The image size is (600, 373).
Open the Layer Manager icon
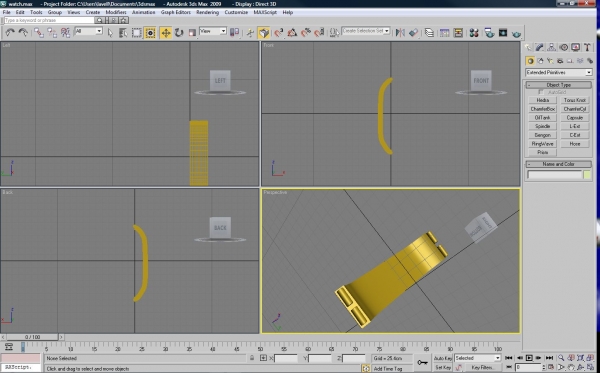point(429,33)
